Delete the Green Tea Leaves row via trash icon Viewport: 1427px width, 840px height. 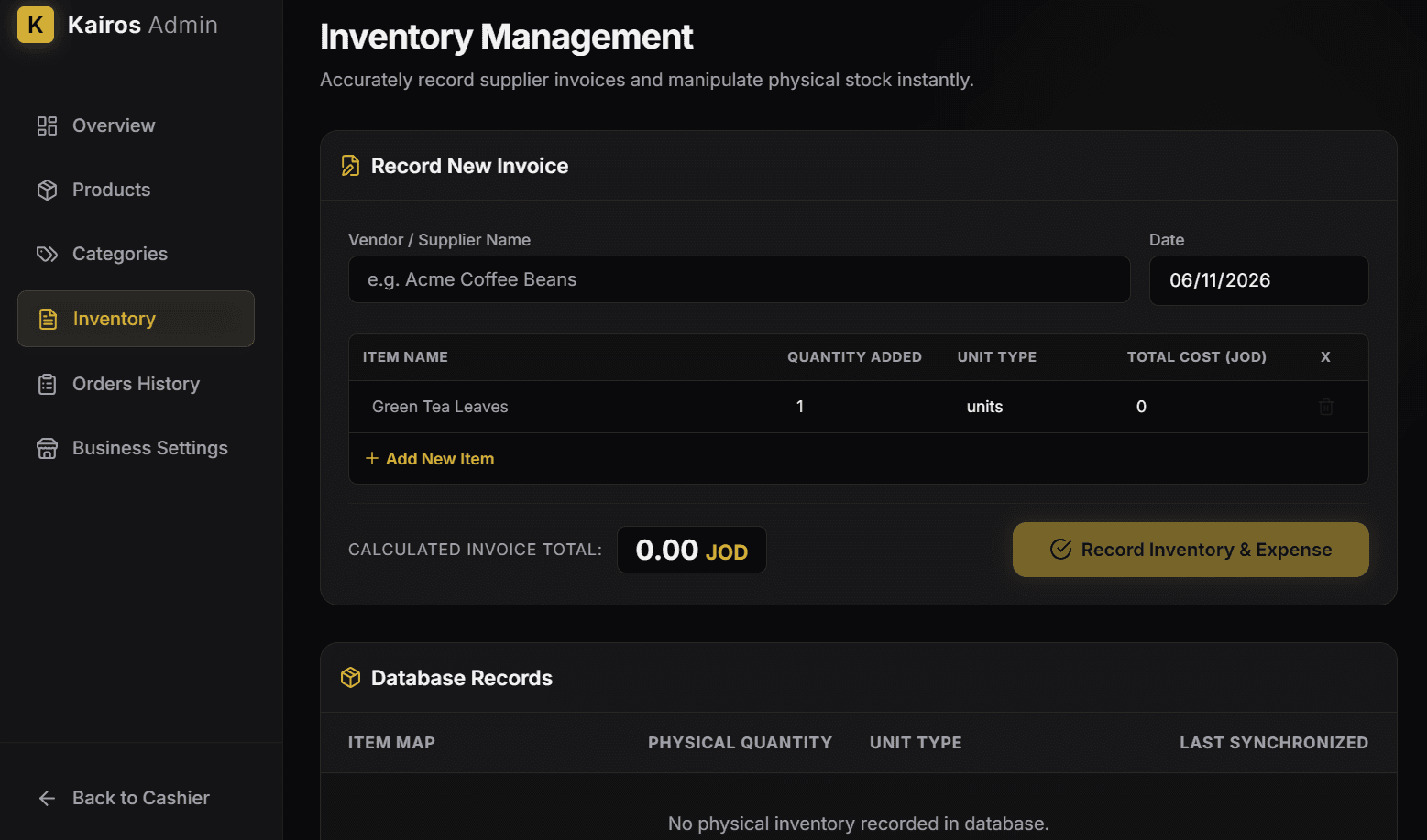[x=1325, y=407]
